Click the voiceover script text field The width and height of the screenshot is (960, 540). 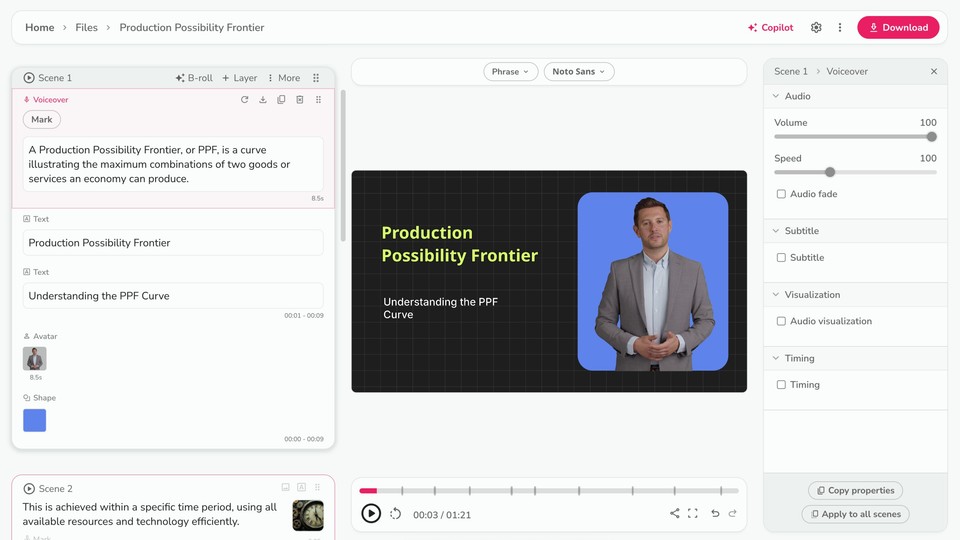pyautogui.click(x=173, y=164)
